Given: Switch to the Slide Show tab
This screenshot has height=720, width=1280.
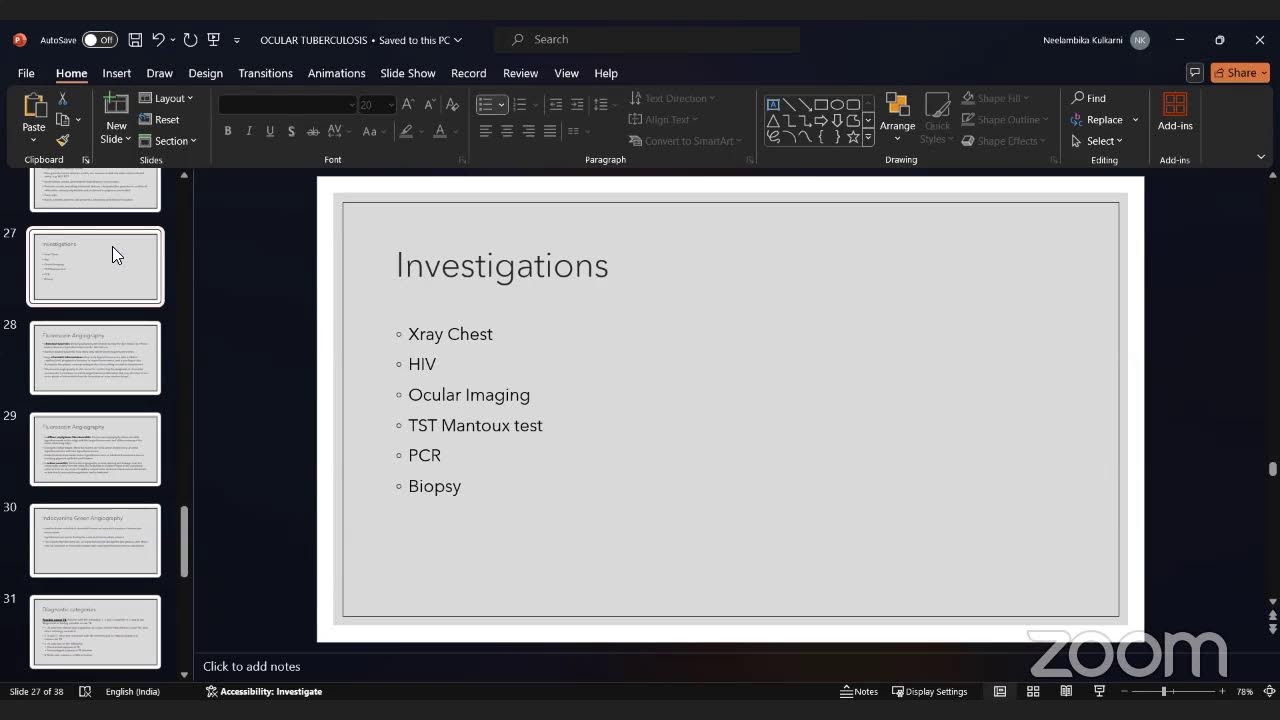Looking at the screenshot, I should (408, 73).
